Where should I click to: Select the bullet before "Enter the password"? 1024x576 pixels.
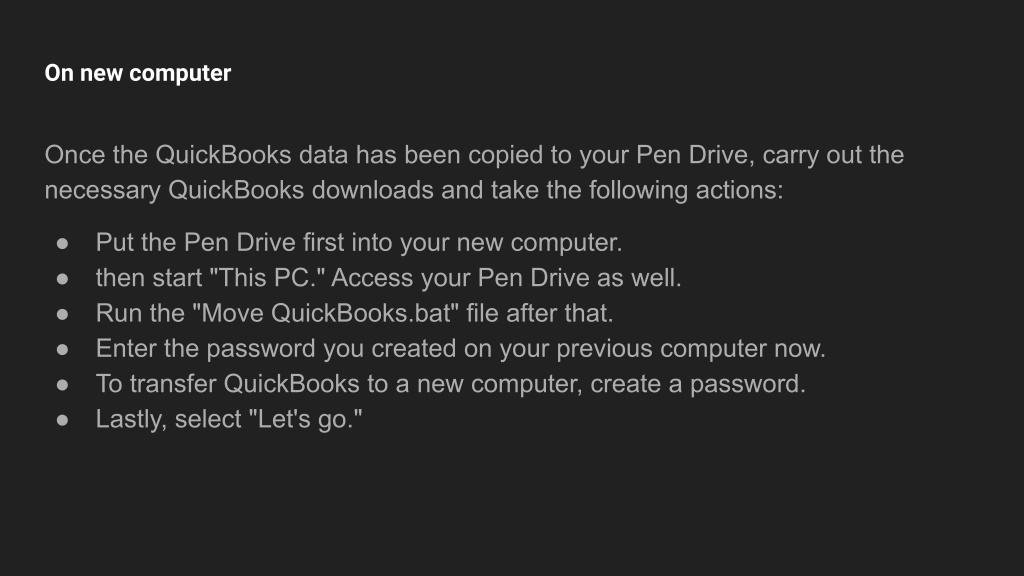(x=62, y=349)
